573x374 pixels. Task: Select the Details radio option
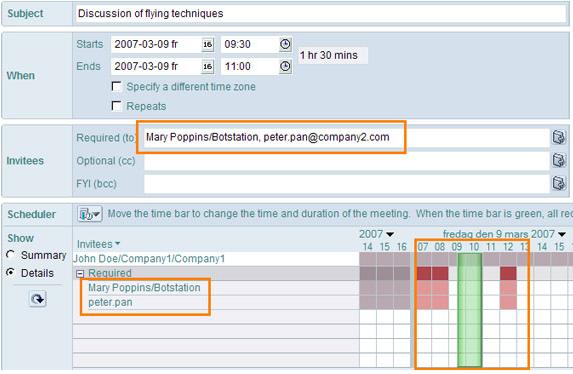point(11,273)
